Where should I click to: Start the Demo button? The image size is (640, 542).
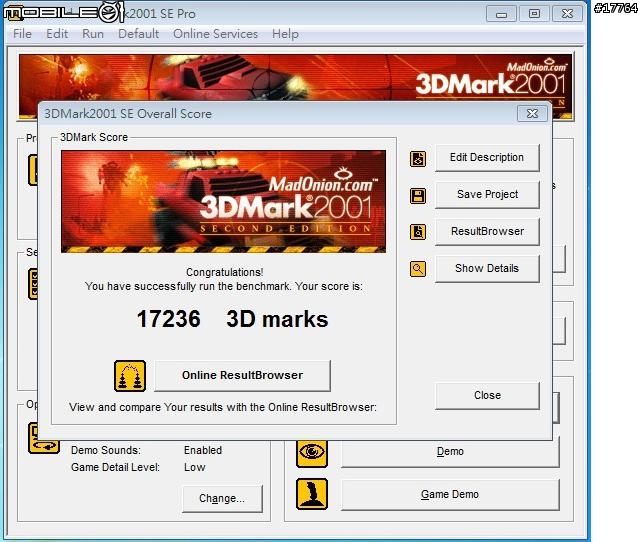click(450, 452)
